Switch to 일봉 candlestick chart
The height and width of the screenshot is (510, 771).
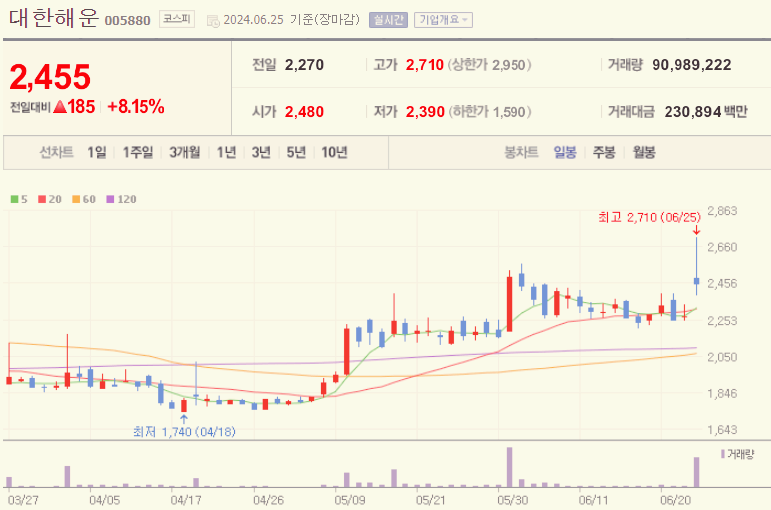[565, 152]
